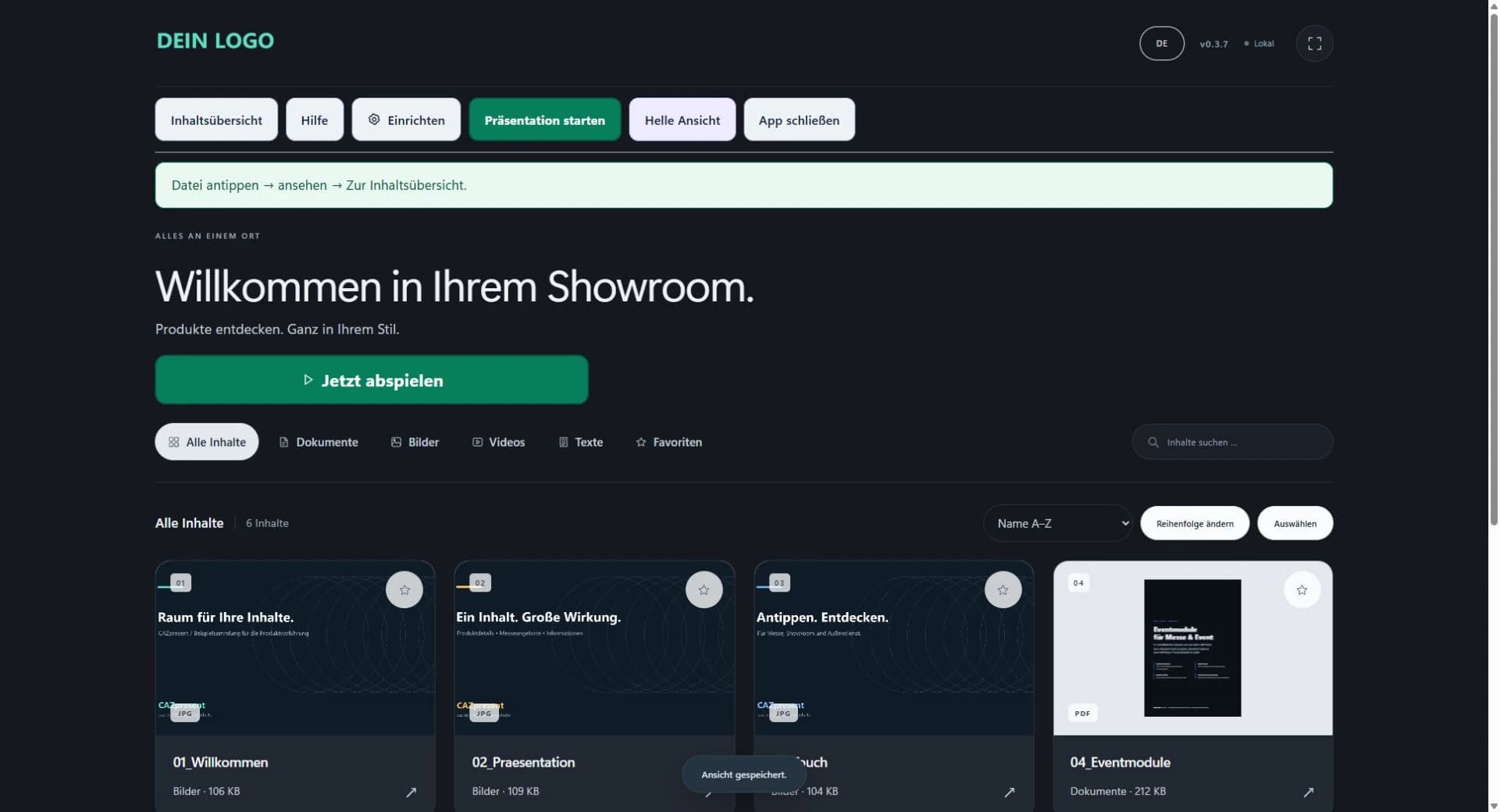Focus the Inhalte suchen search field
The height and width of the screenshot is (812, 1500).
[1232, 442]
